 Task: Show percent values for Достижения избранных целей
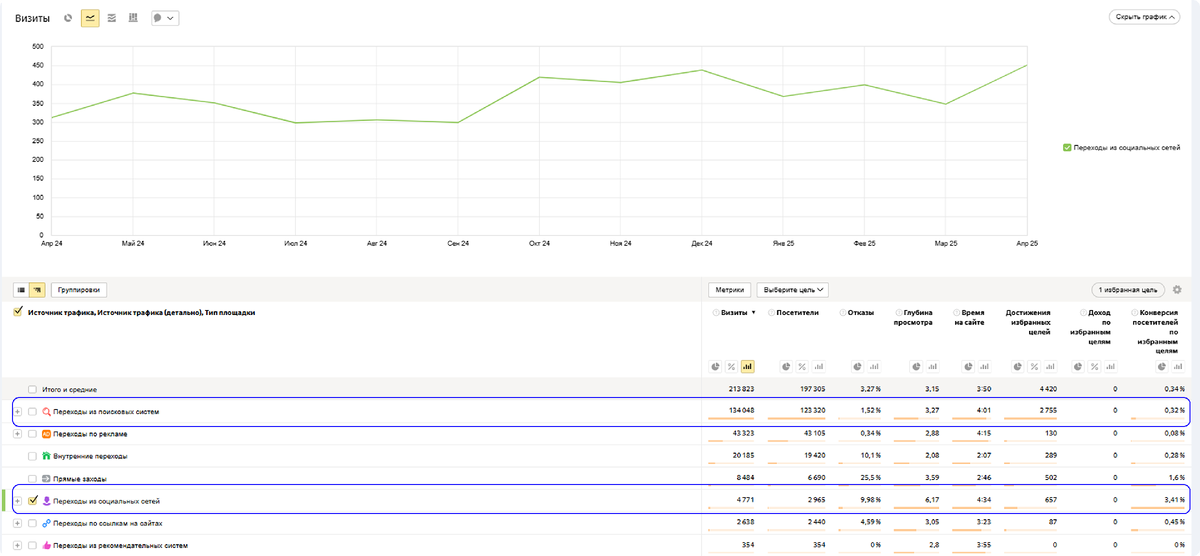pyautogui.click(x=1034, y=366)
